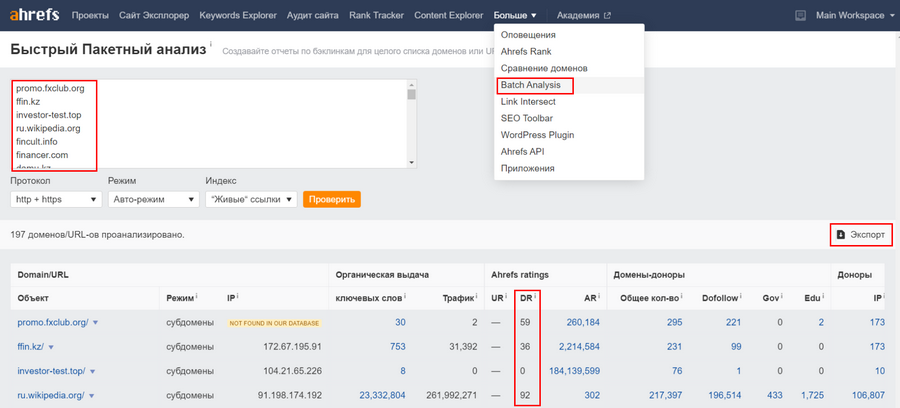Expand the Больше menu arrow
The height and width of the screenshot is (408, 900).
point(533,16)
